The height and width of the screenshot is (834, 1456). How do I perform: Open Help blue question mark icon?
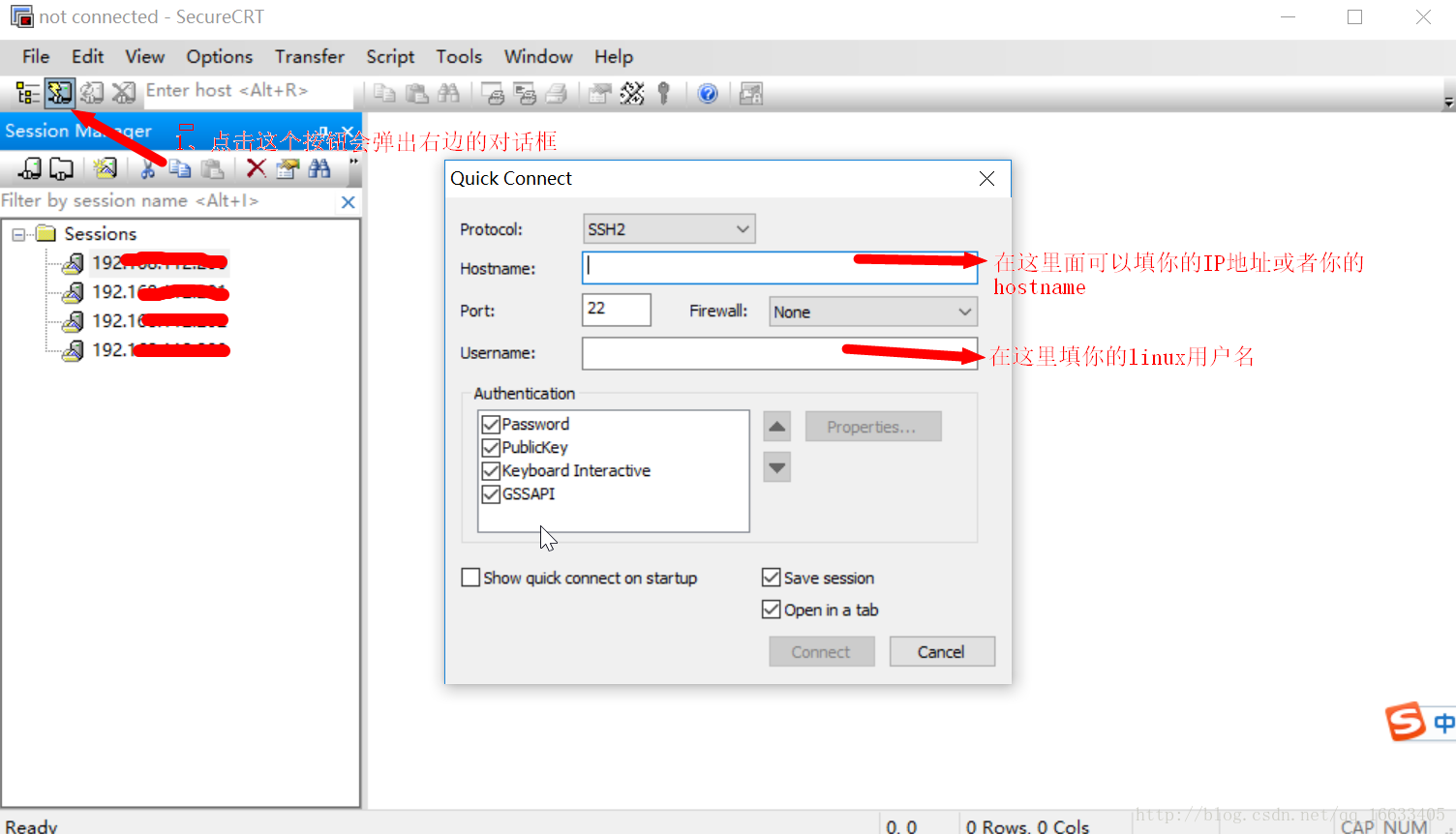coord(708,93)
